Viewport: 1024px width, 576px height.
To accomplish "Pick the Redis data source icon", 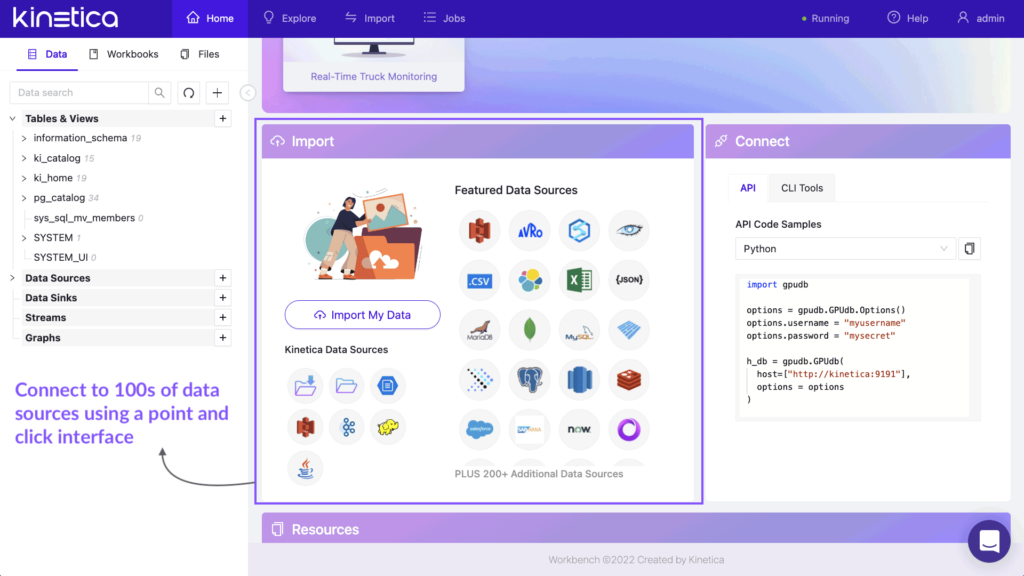I will click(629, 380).
